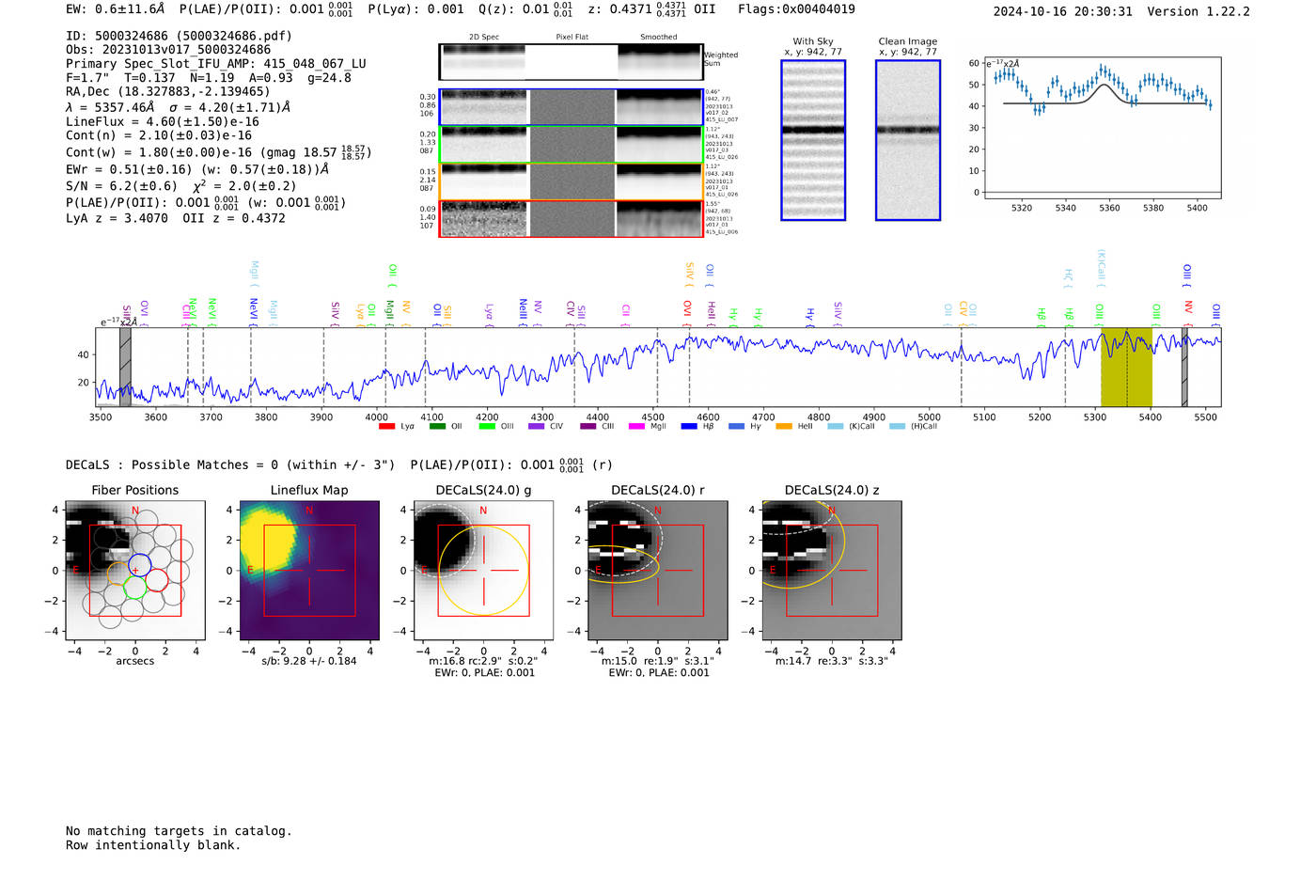Click the Pixel Flat column heading
The height and width of the screenshot is (896, 1316).
click(x=572, y=38)
